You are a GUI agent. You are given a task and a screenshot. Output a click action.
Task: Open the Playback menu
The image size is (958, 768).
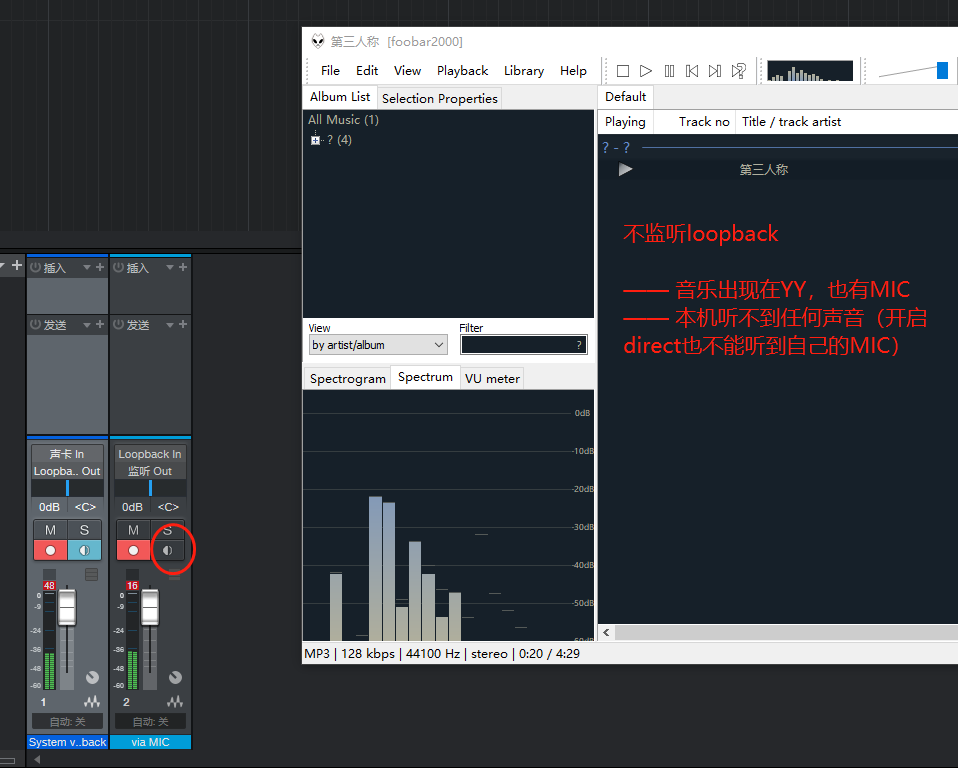pos(462,71)
